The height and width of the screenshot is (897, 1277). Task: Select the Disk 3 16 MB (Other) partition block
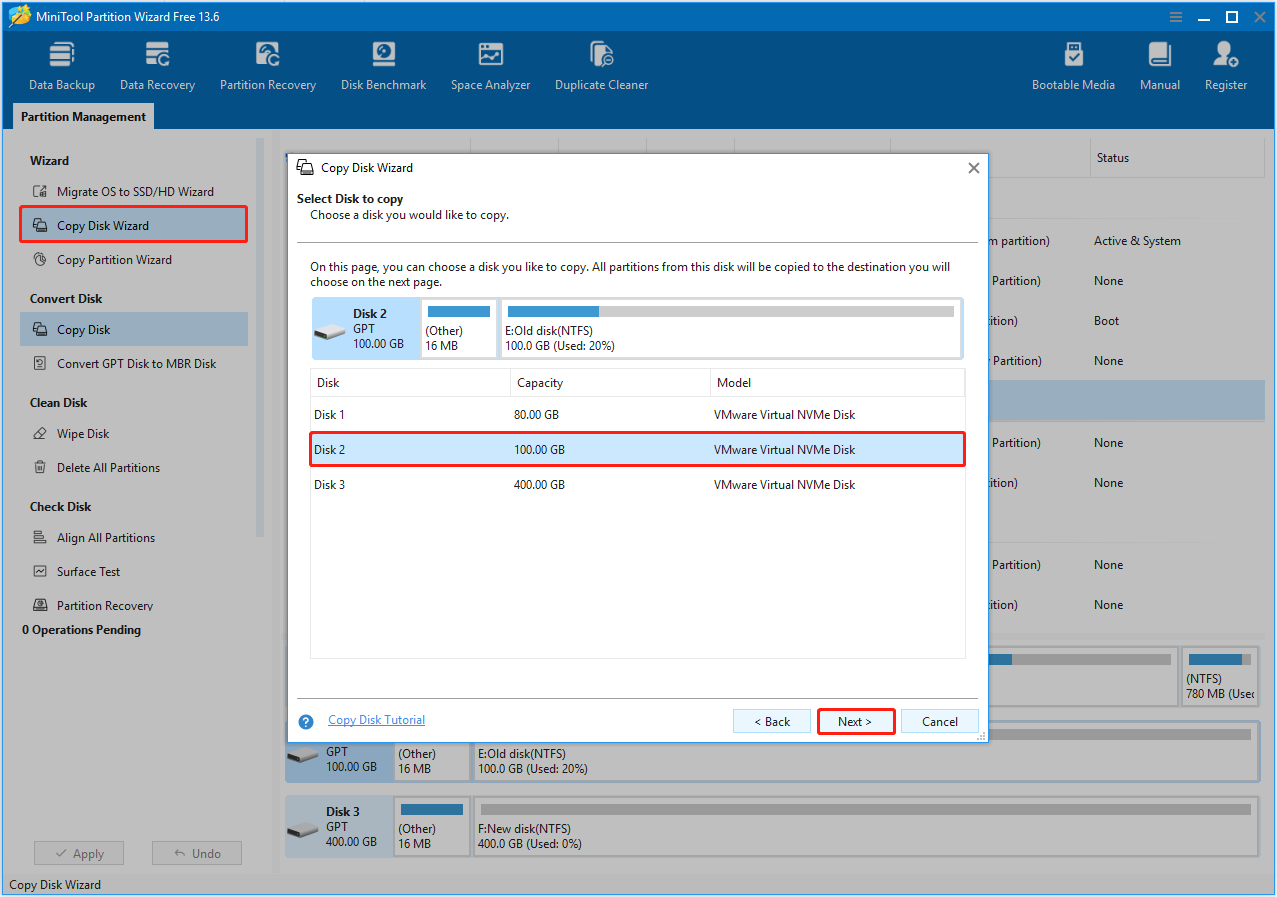(x=431, y=827)
